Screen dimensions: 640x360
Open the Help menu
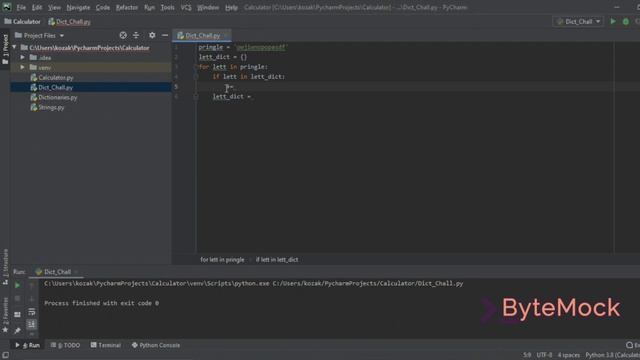pos(231,7)
